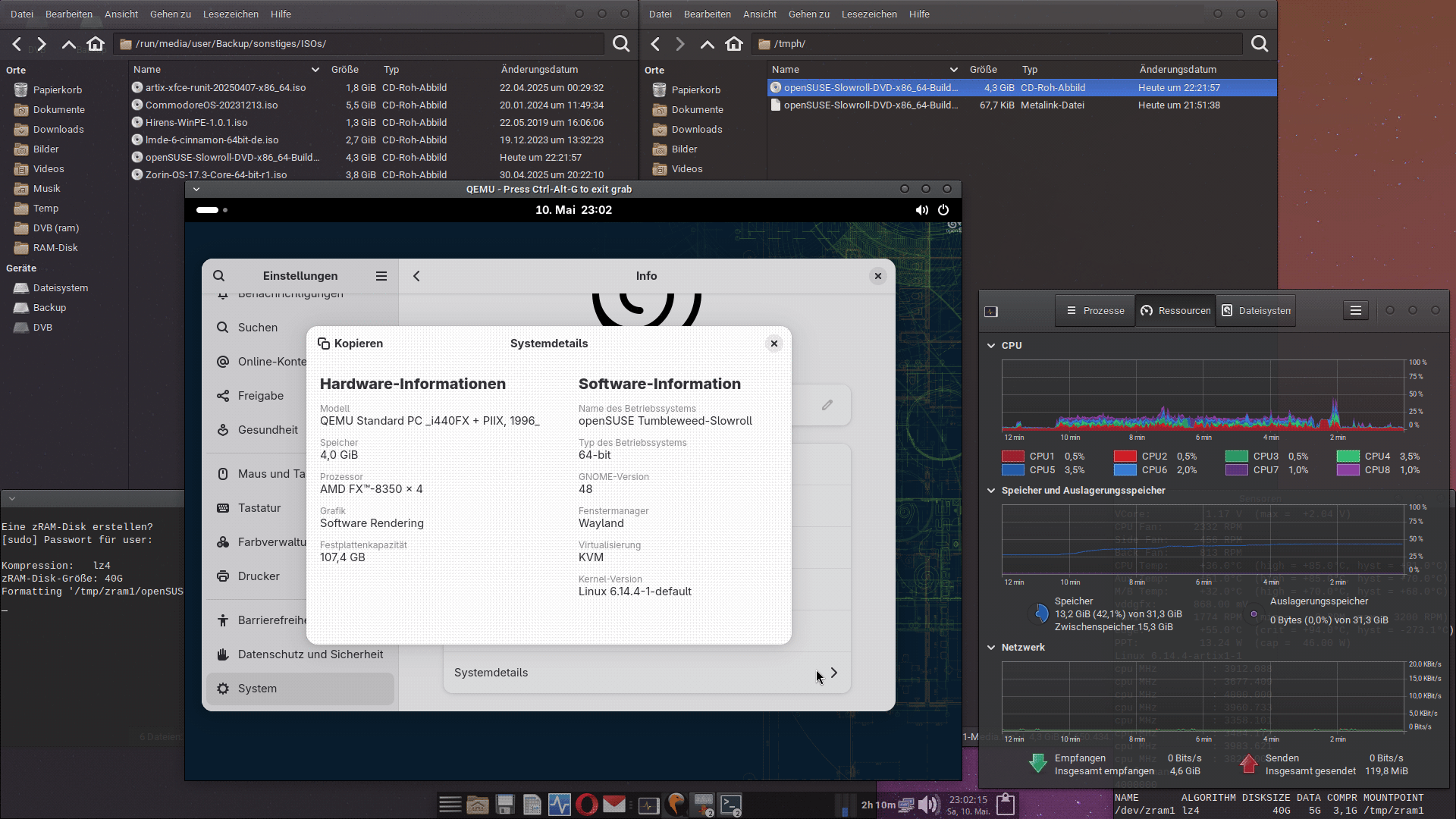Collapse the Netzwerk section

(991, 648)
